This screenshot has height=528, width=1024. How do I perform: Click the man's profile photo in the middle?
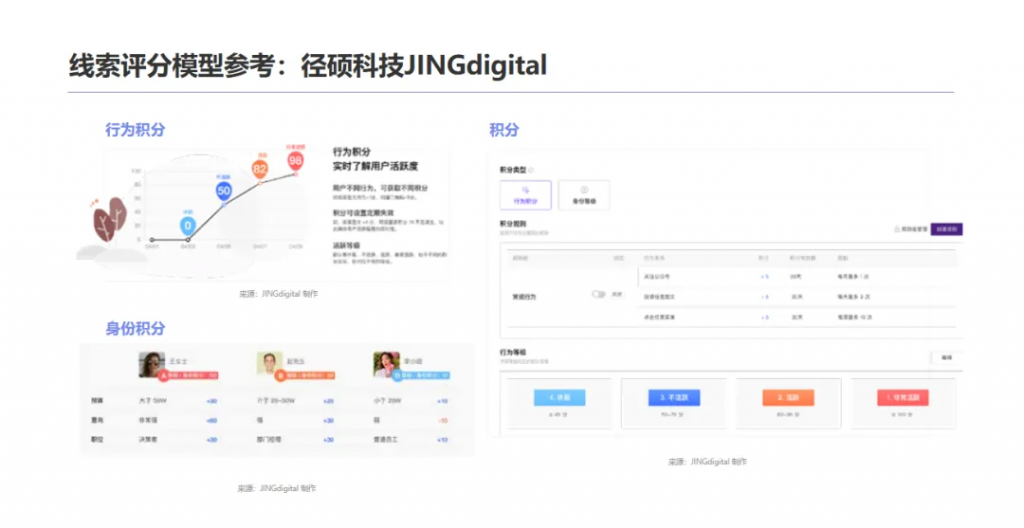point(269,364)
